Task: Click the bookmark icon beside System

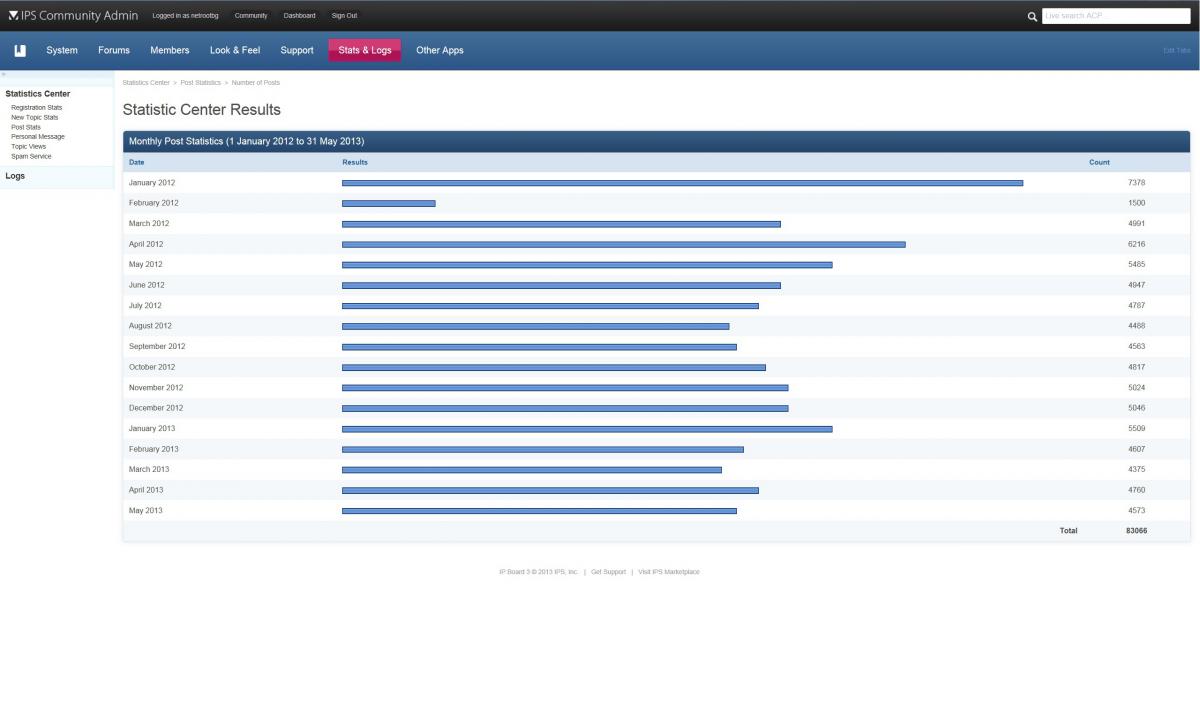Action: (20, 50)
